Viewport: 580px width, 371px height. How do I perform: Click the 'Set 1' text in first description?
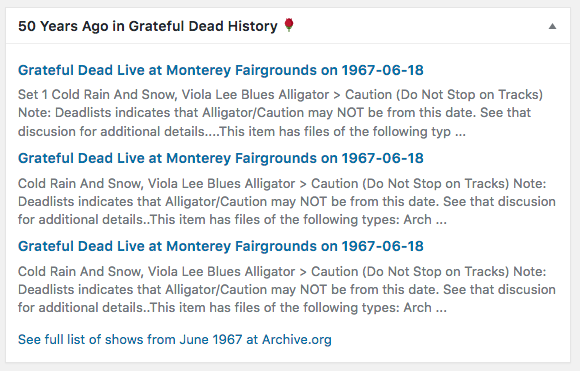[33, 95]
